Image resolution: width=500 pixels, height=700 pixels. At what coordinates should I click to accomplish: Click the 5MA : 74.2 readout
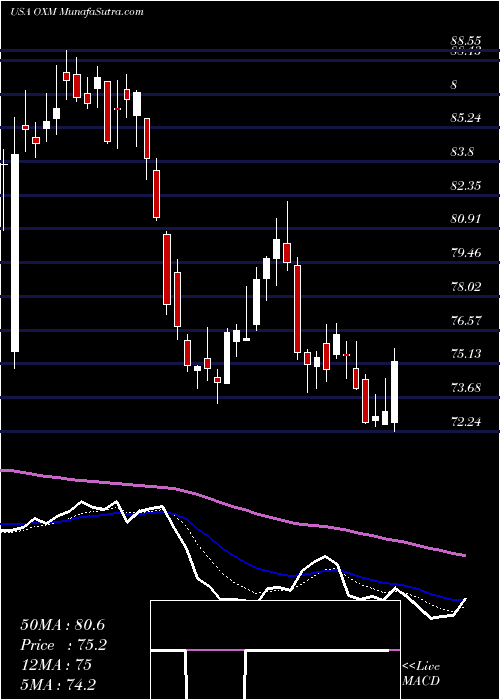coord(58,684)
